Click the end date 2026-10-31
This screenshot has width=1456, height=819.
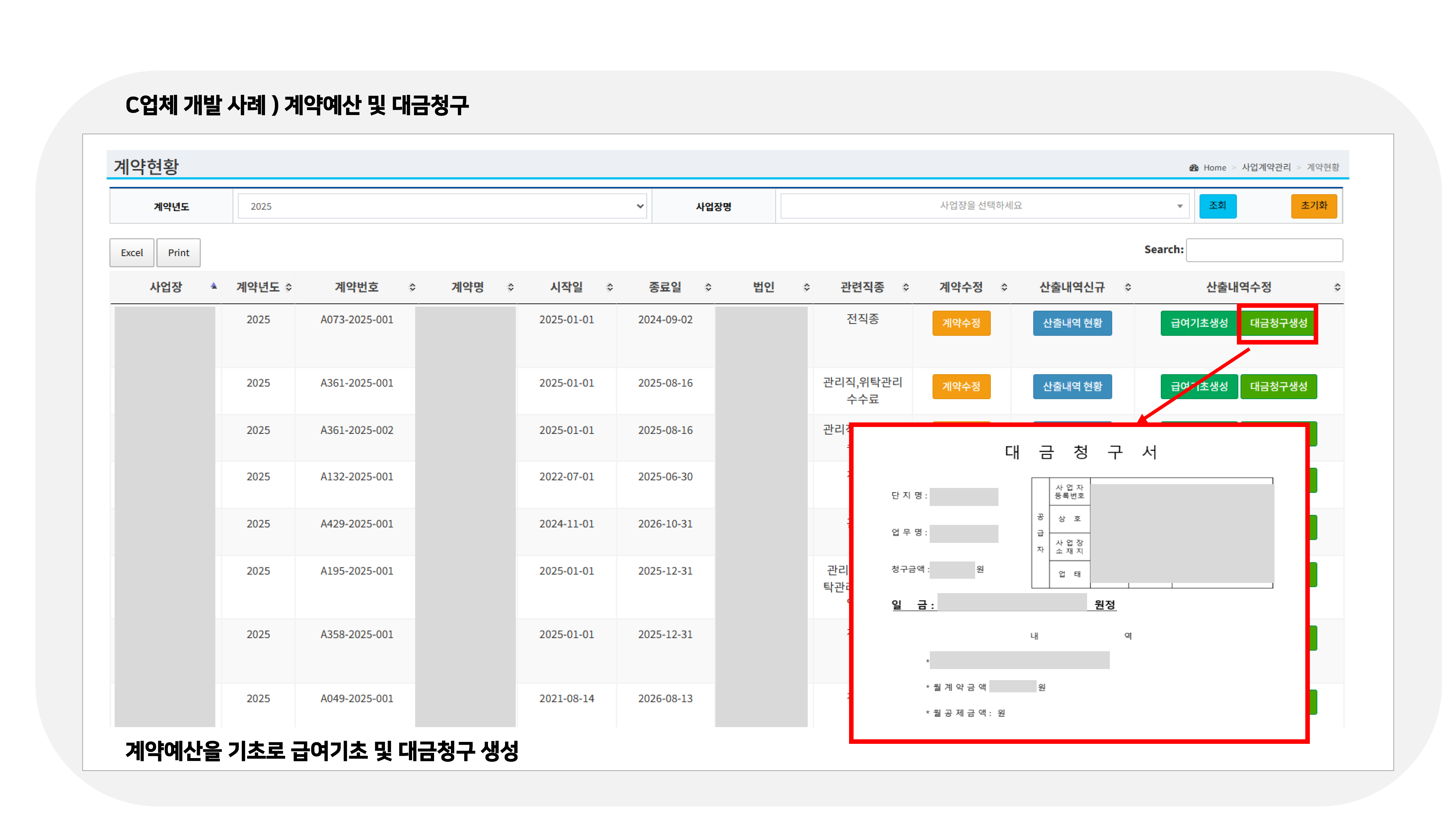click(665, 524)
